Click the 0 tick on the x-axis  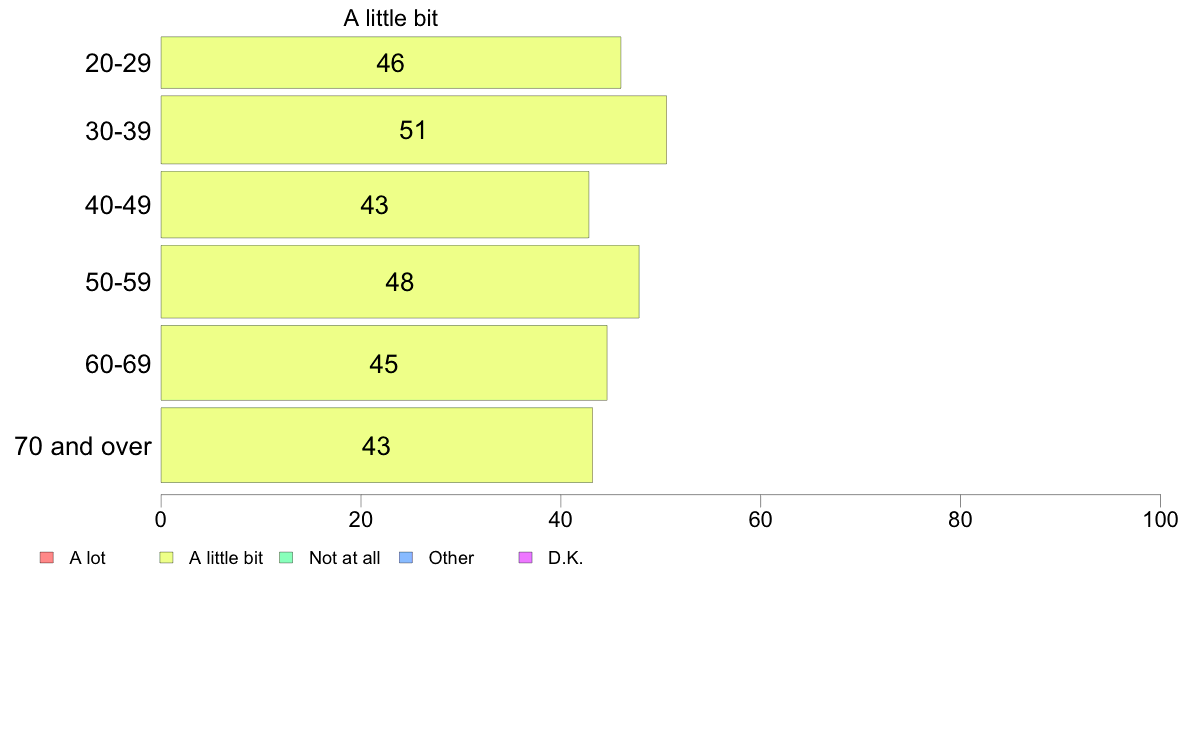point(161,519)
